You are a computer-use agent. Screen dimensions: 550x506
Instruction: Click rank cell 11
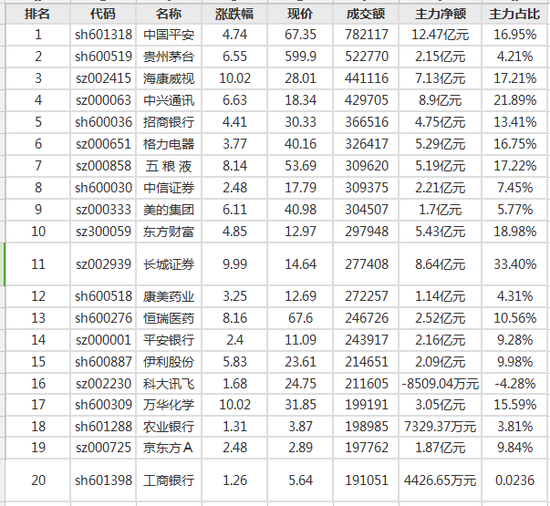coord(38,264)
